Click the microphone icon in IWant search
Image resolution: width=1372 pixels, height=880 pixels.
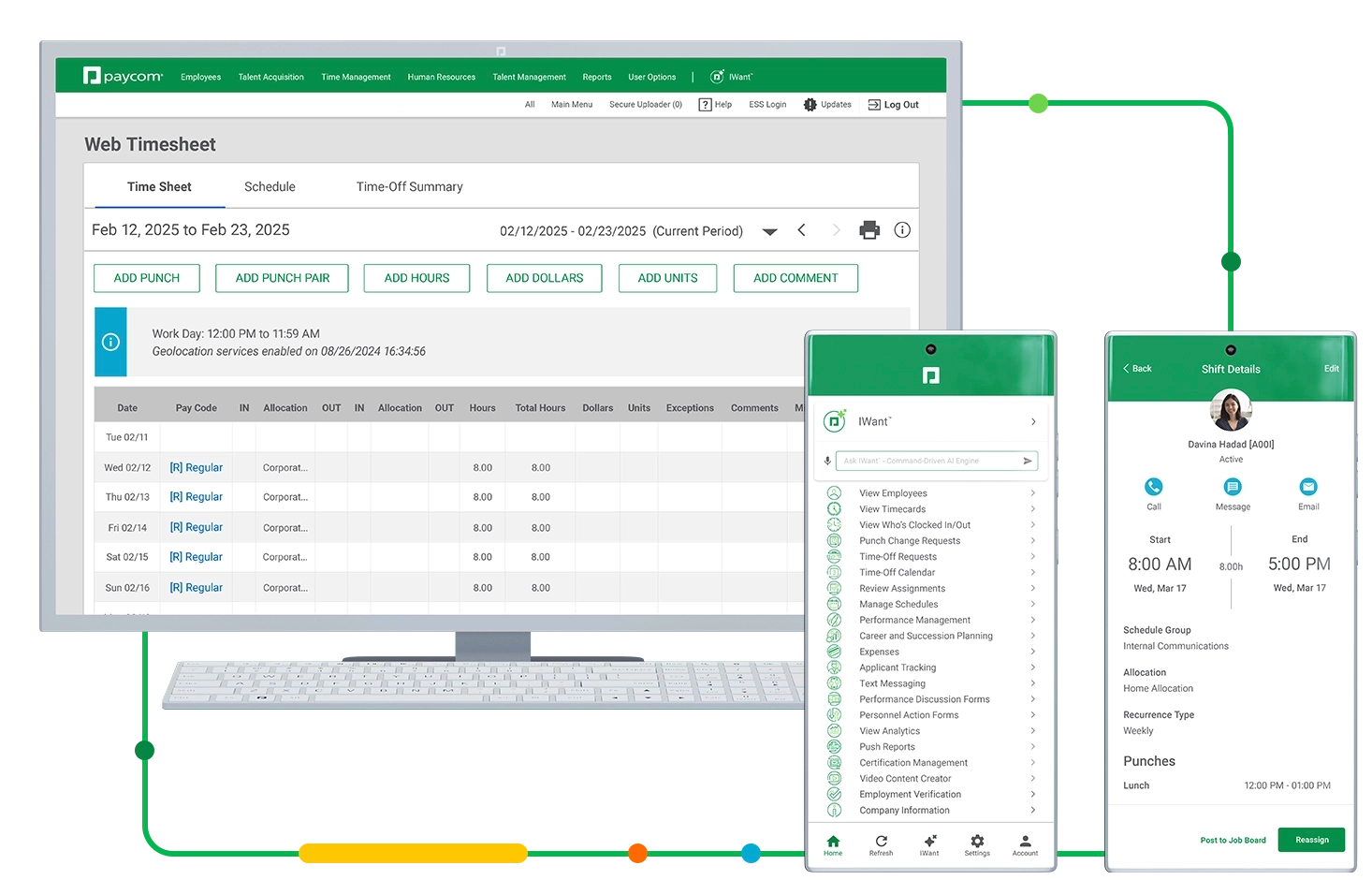827,461
